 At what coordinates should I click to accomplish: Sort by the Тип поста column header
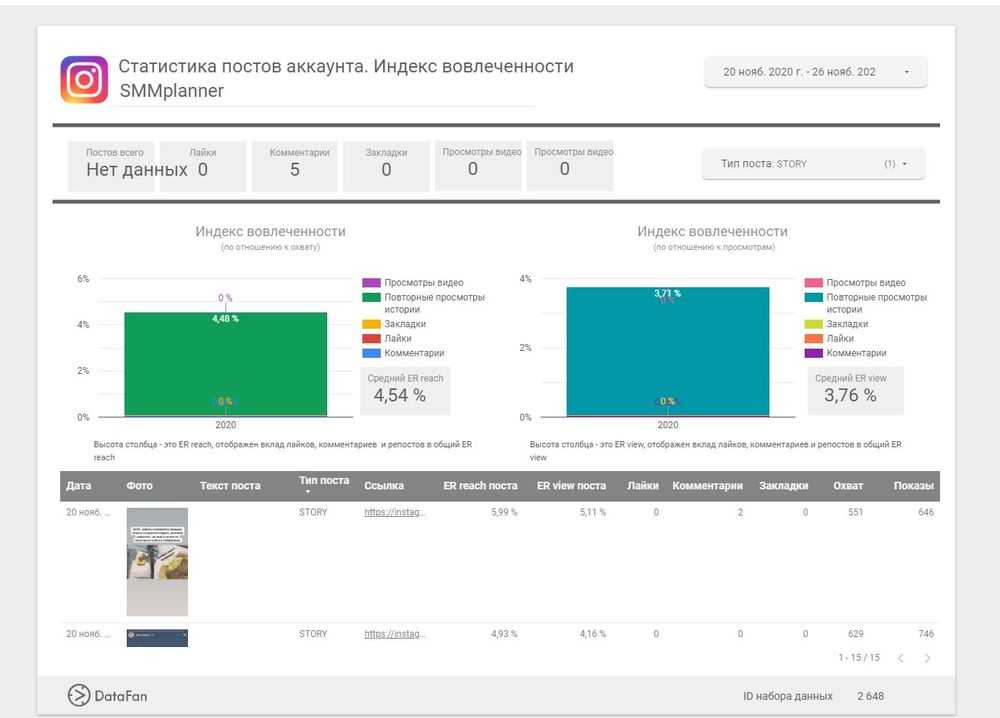tap(324, 481)
